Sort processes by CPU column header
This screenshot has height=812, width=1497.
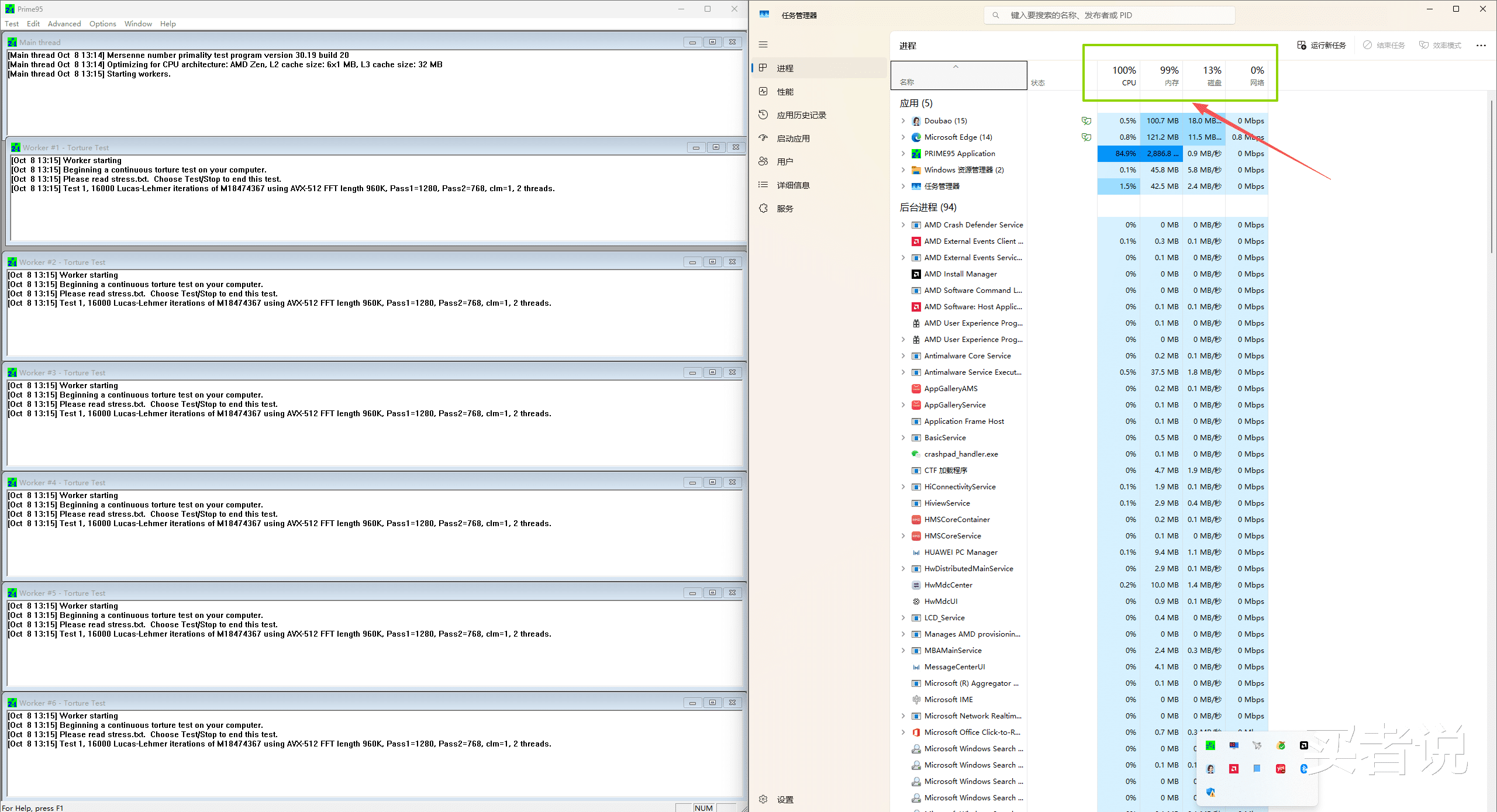point(1120,76)
